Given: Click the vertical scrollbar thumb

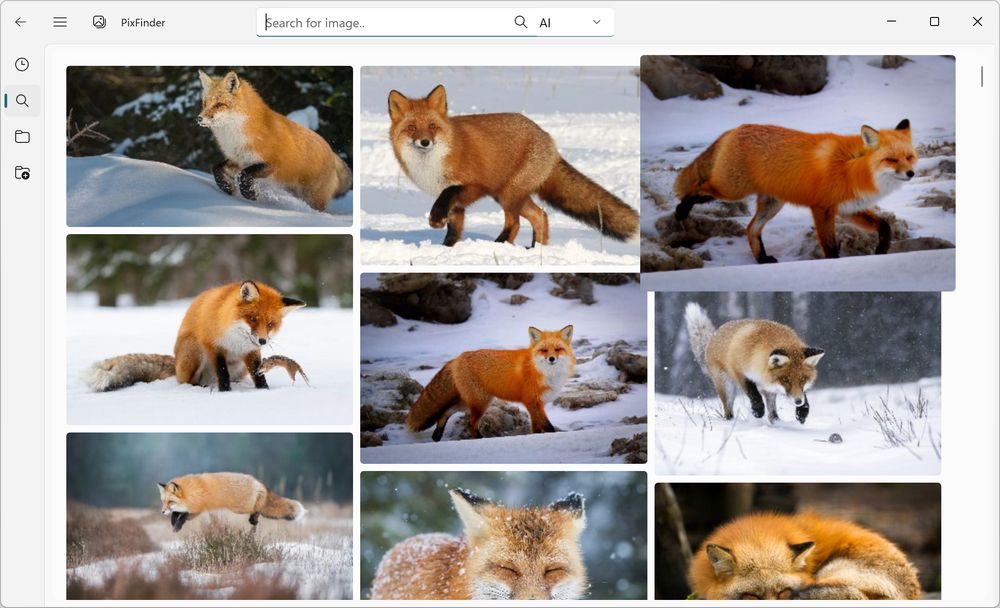Looking at the screenshot, I should (982, 77).
